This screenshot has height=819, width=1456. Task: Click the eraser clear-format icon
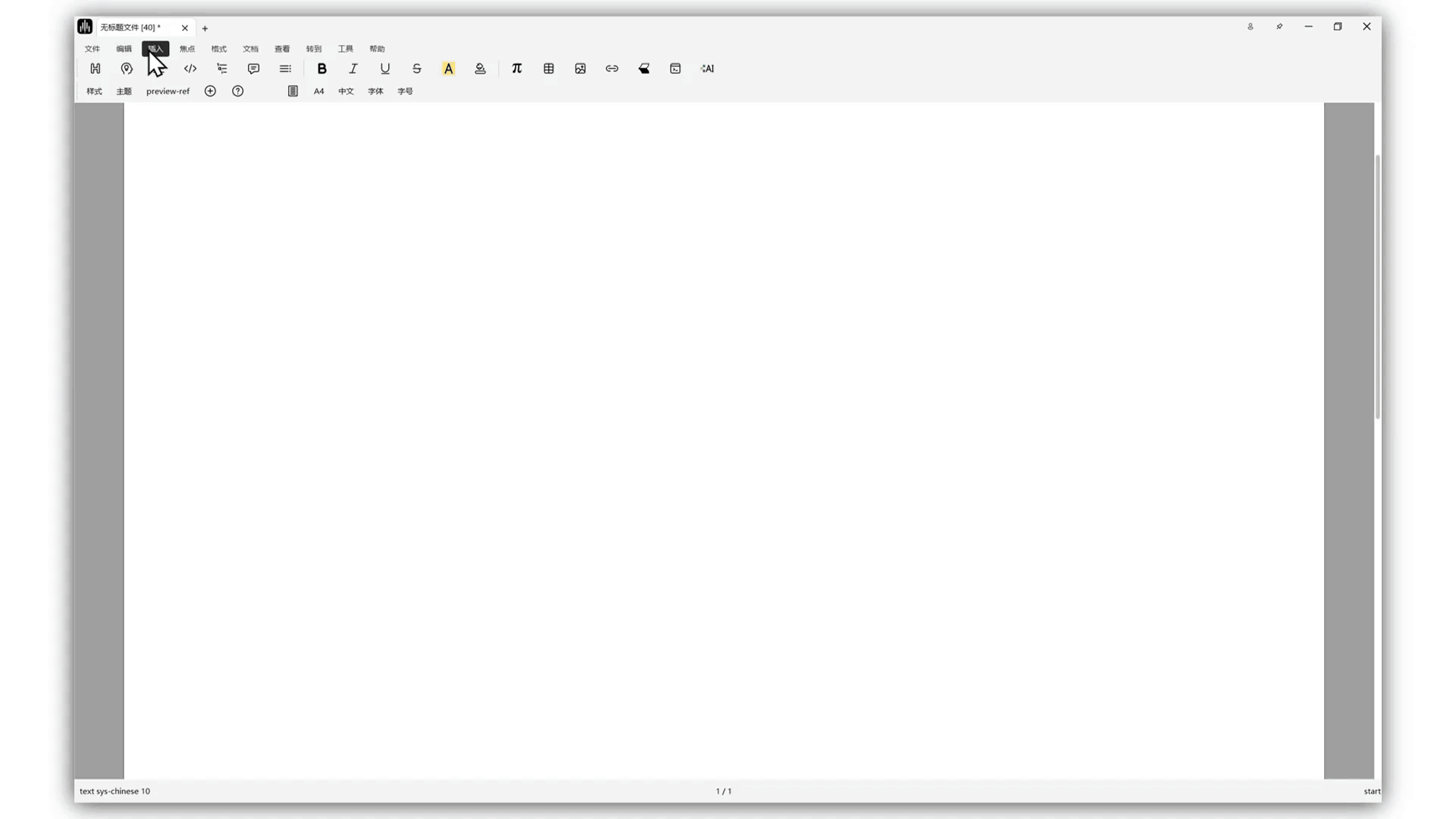pyautogui.click(x=644, y=68)
